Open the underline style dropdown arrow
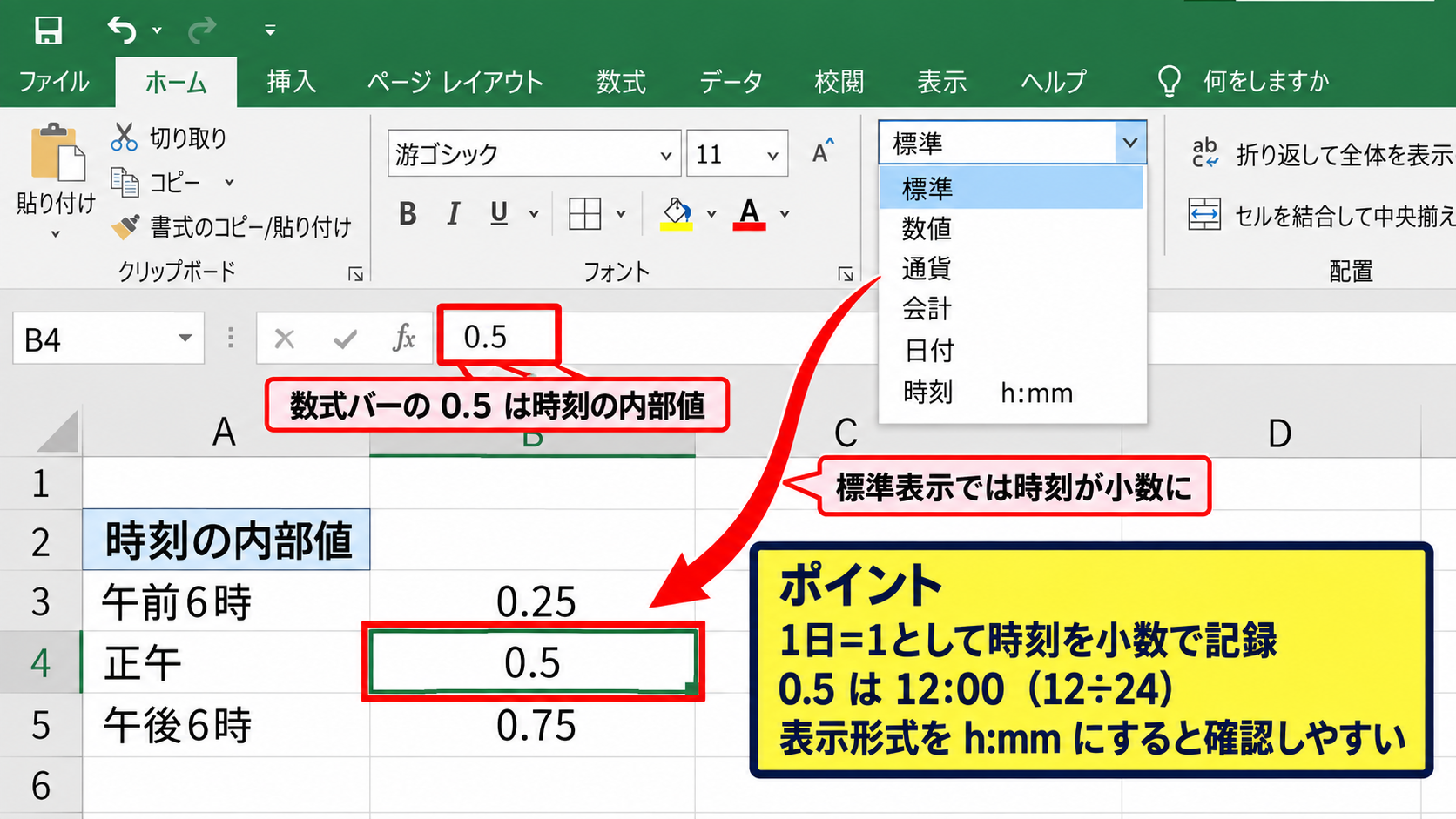The height and width of the screenshot is (819, 1456). click(x=534, y=214)
